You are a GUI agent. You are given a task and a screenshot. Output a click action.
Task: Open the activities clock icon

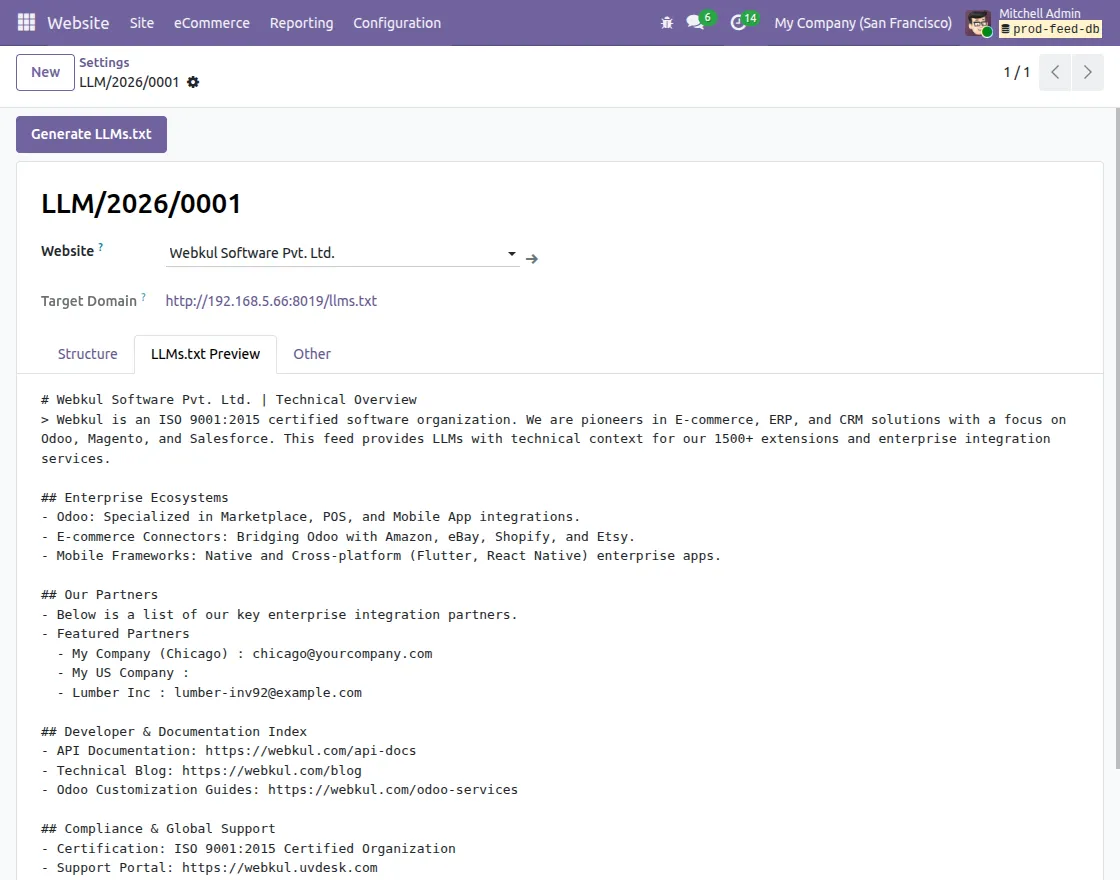pyautogui.click(x=738, y=23)
